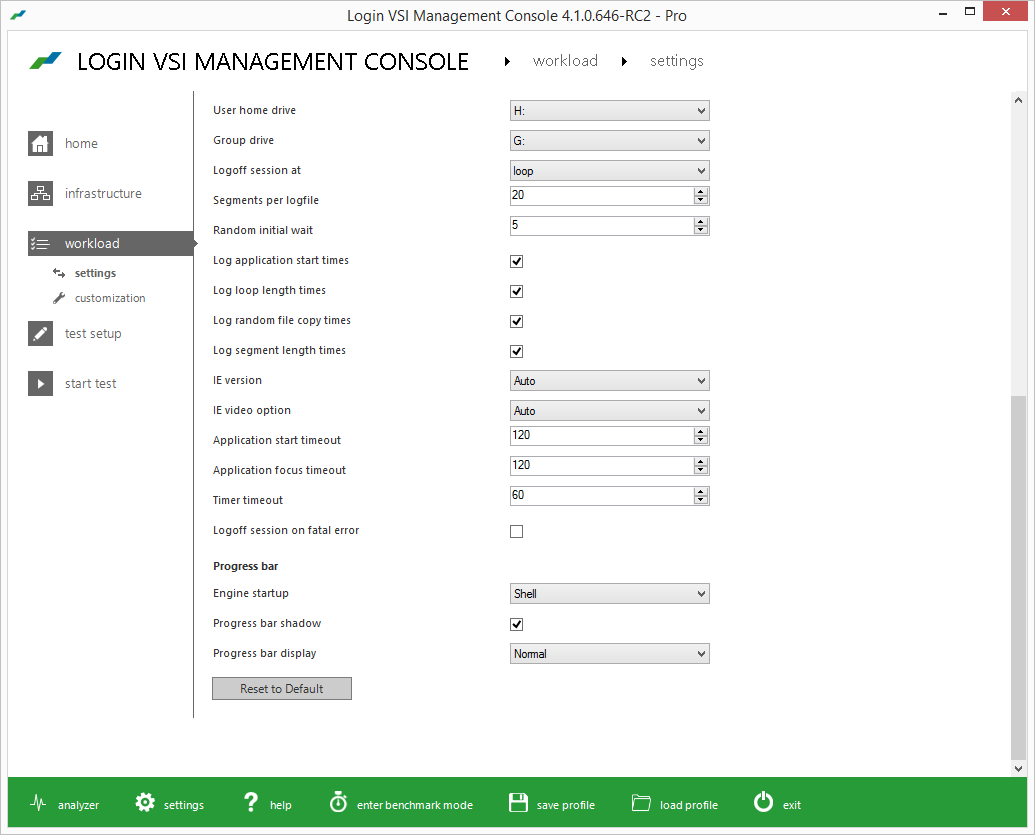Click vertical scrollbar thumb
The height and width of the screenshot is (835, 1035).
coord(1018,578)
